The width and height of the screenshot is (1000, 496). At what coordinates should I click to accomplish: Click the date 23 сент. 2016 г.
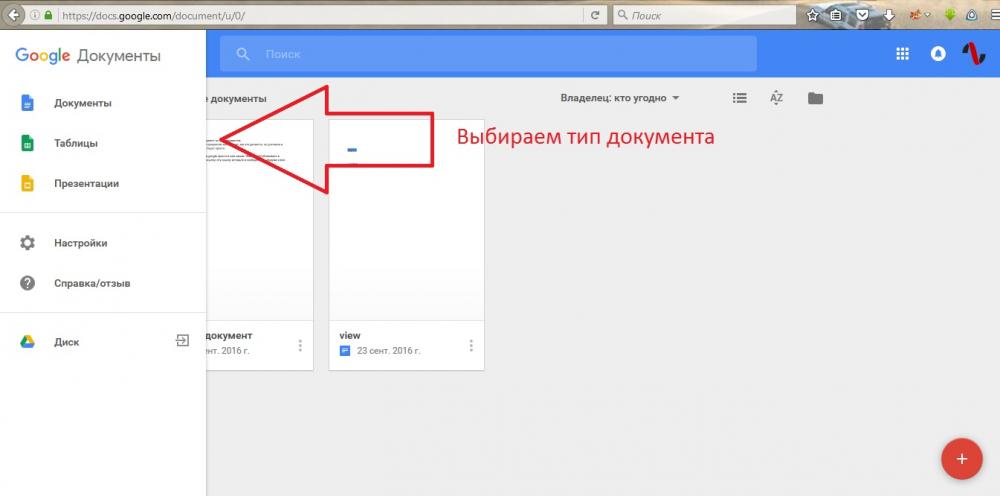388,351
